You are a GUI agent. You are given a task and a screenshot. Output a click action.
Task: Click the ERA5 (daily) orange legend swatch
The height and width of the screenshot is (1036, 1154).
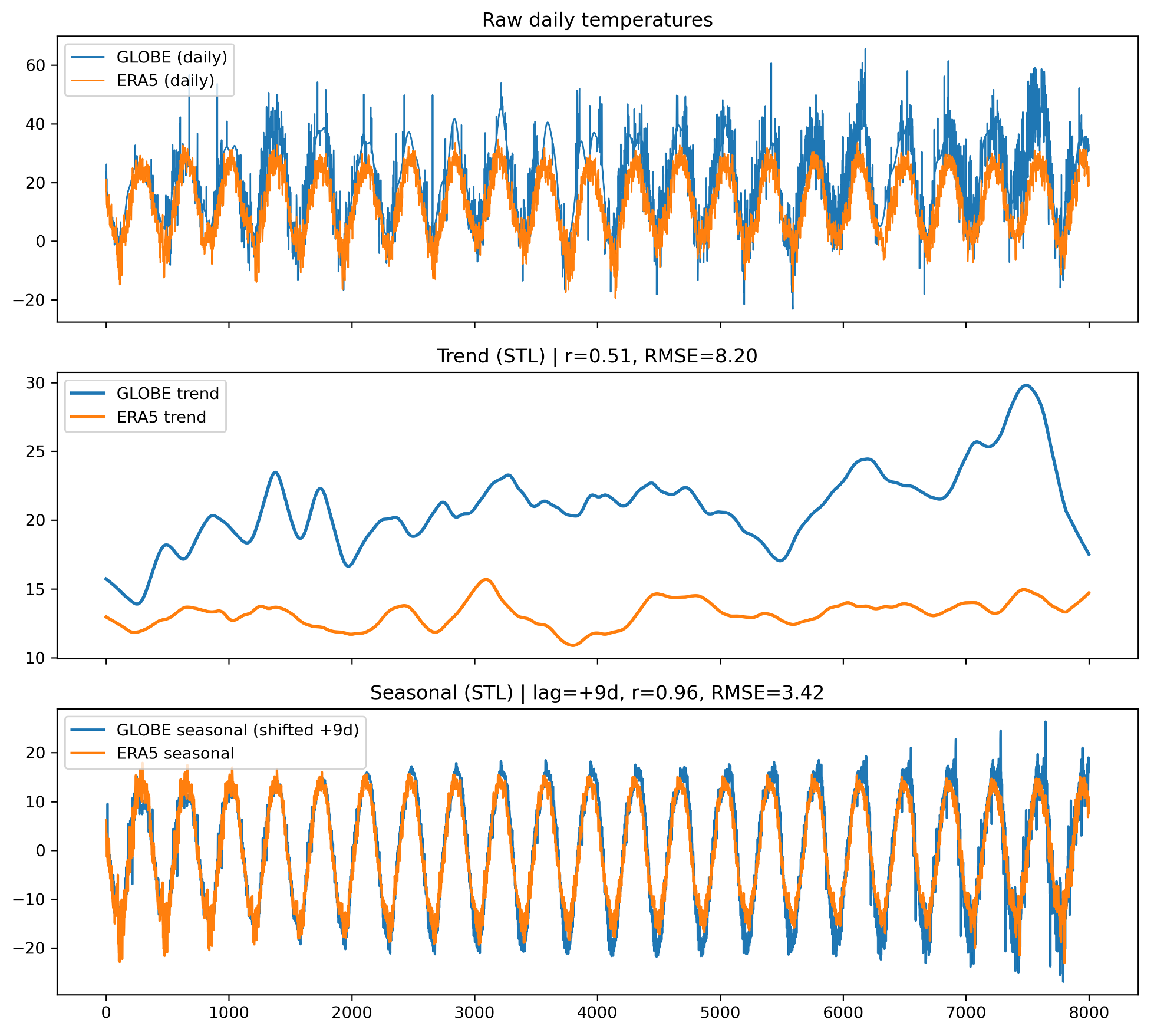point(87,81)
